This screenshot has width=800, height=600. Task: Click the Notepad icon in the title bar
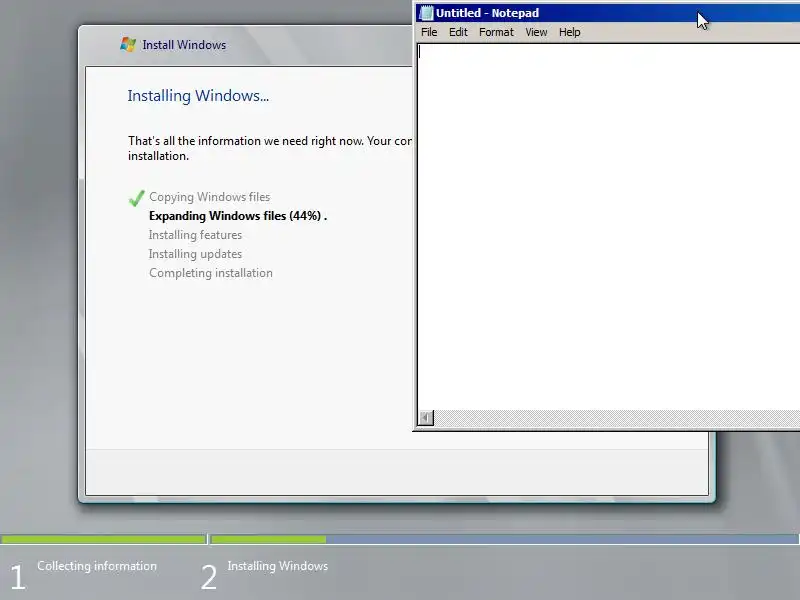[x=426, y=13]
